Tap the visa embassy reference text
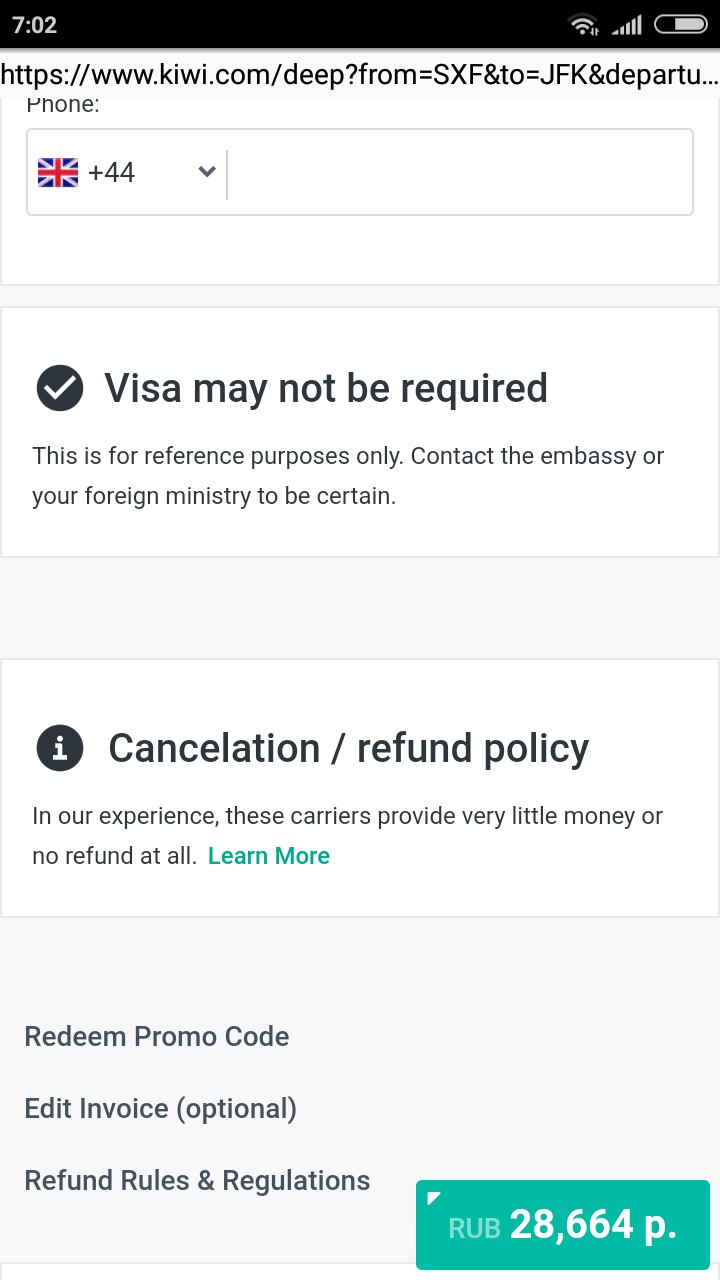The image size is (720, 1280). [x=348, y=476]
